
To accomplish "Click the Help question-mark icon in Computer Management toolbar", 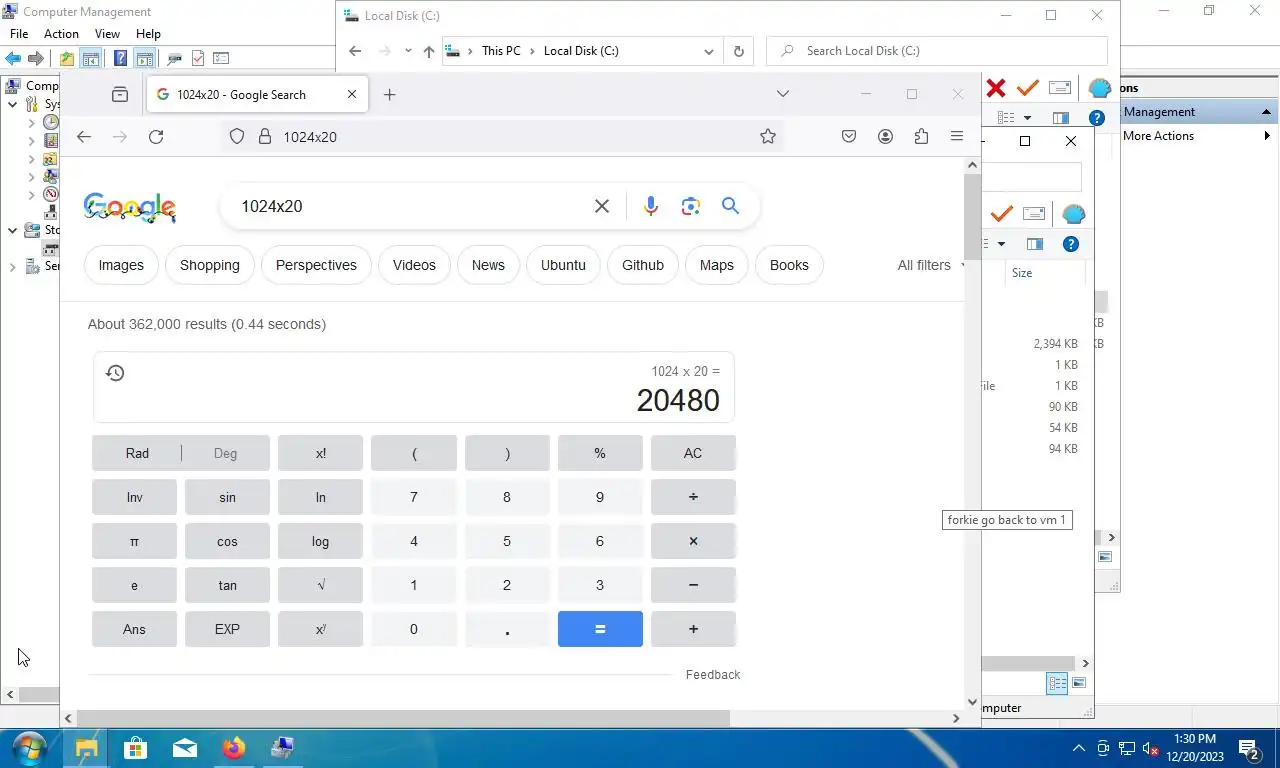I will [120, 59].
